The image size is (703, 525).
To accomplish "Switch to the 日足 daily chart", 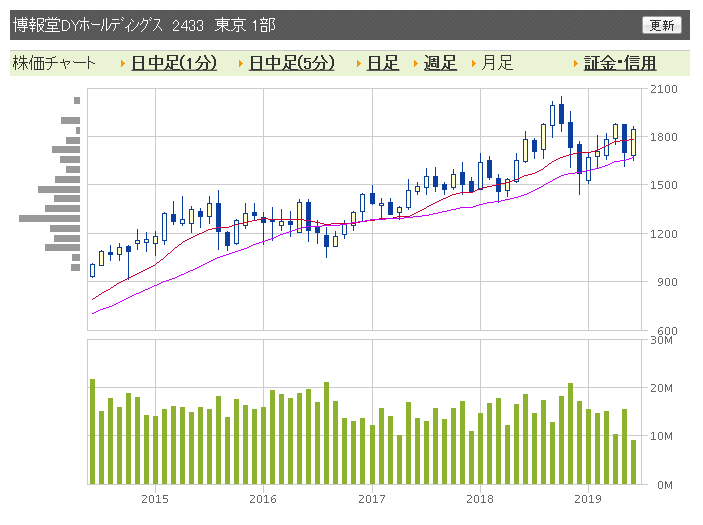I will (383, 63).
